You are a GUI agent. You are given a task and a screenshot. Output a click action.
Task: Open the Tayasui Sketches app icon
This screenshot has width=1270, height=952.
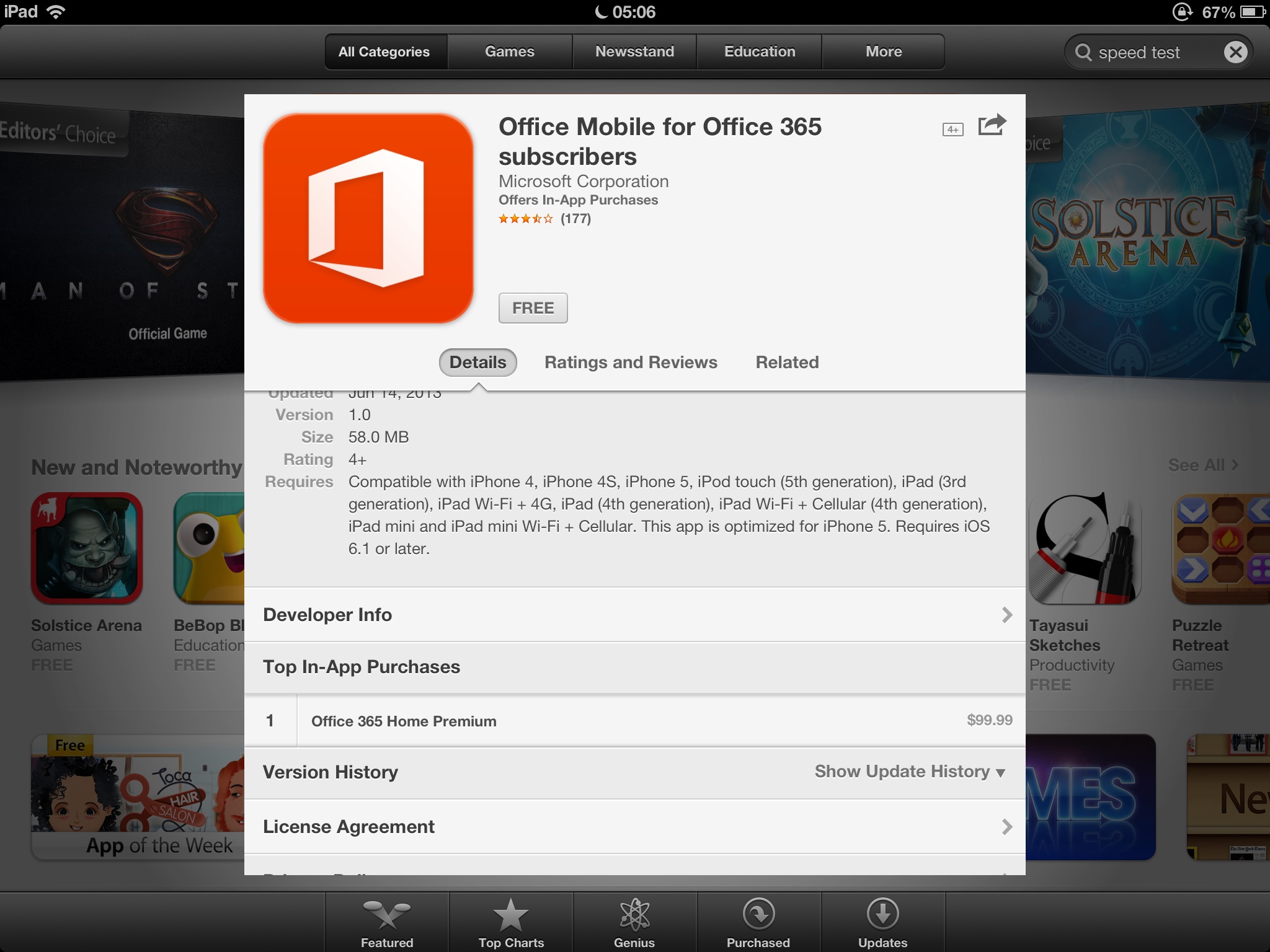(x=1085, y=548)
